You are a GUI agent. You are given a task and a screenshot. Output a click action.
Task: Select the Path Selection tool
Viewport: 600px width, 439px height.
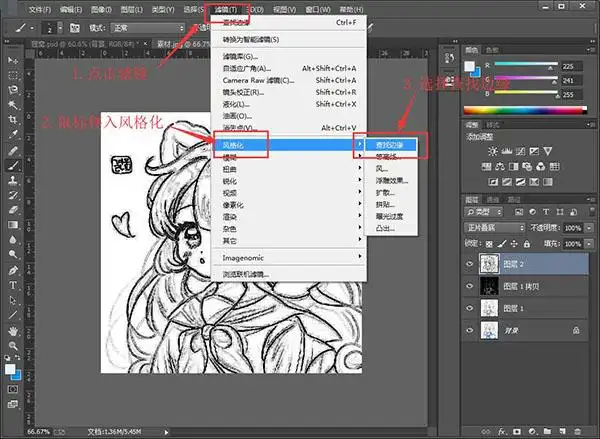13,300
